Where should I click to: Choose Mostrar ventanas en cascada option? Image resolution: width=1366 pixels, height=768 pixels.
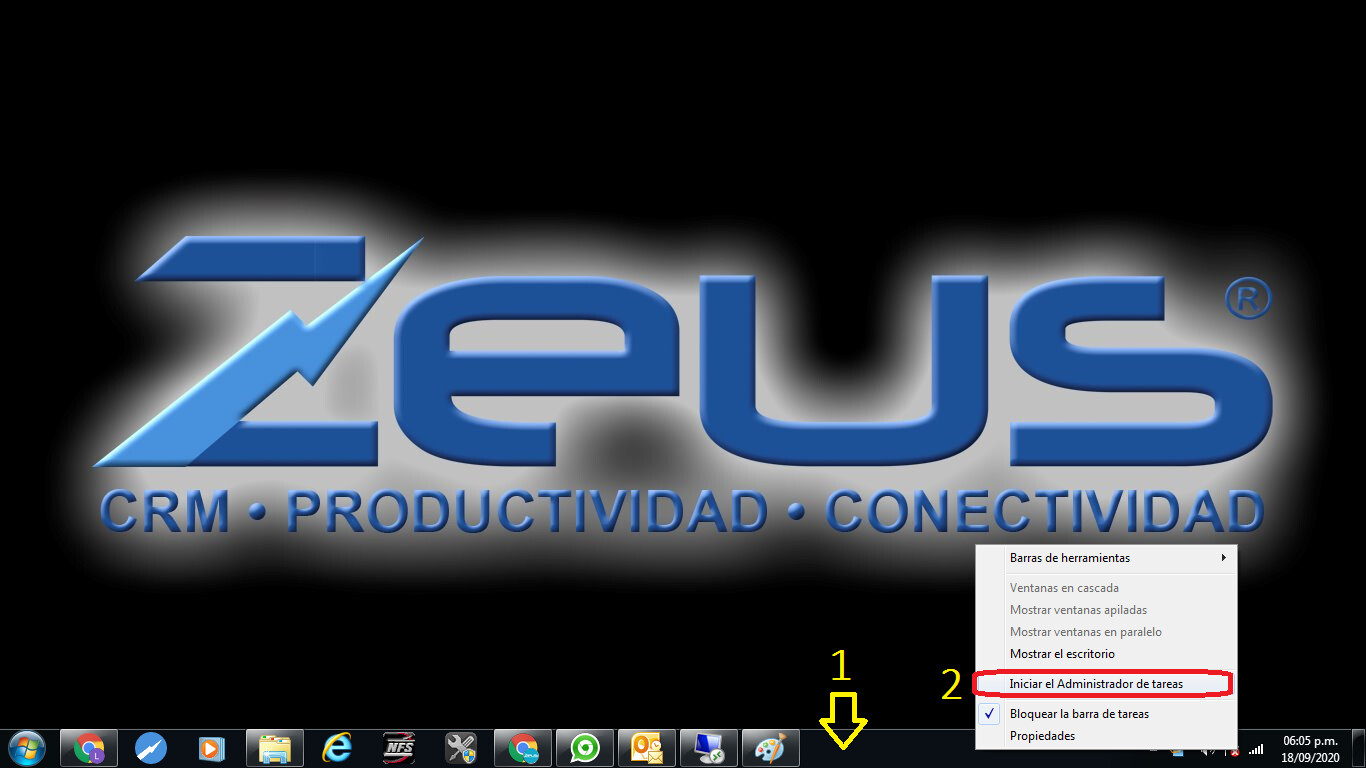1063,588
